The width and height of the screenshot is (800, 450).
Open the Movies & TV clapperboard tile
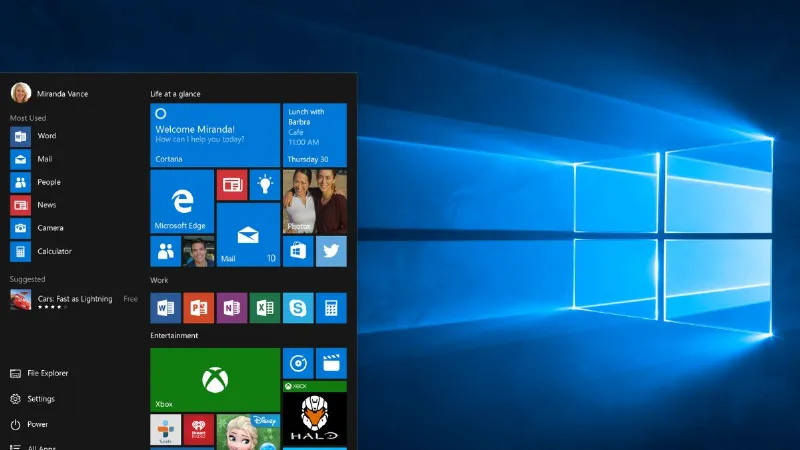point(331,363)
